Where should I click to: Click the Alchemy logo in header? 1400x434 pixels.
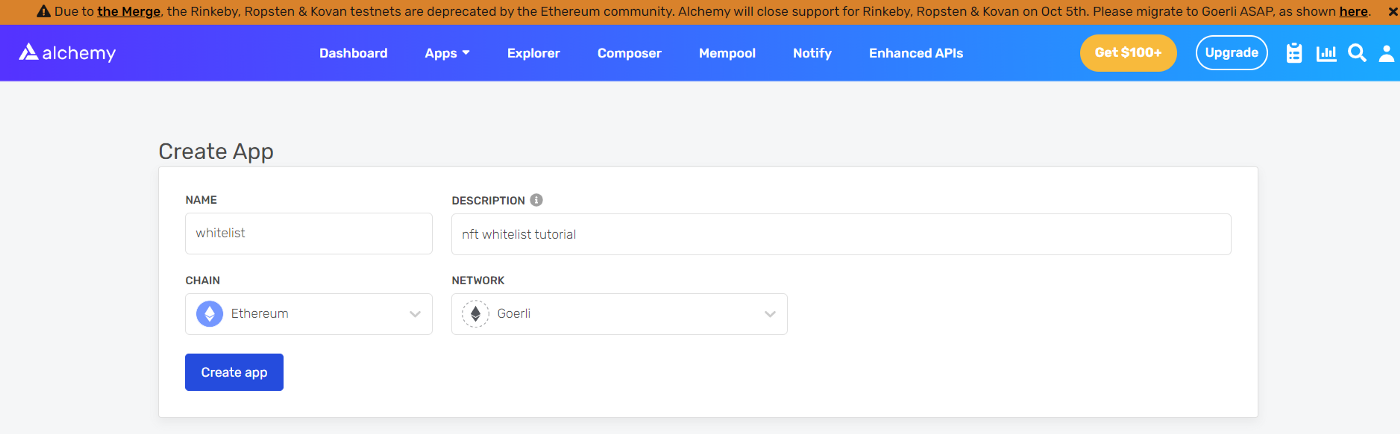67,53
